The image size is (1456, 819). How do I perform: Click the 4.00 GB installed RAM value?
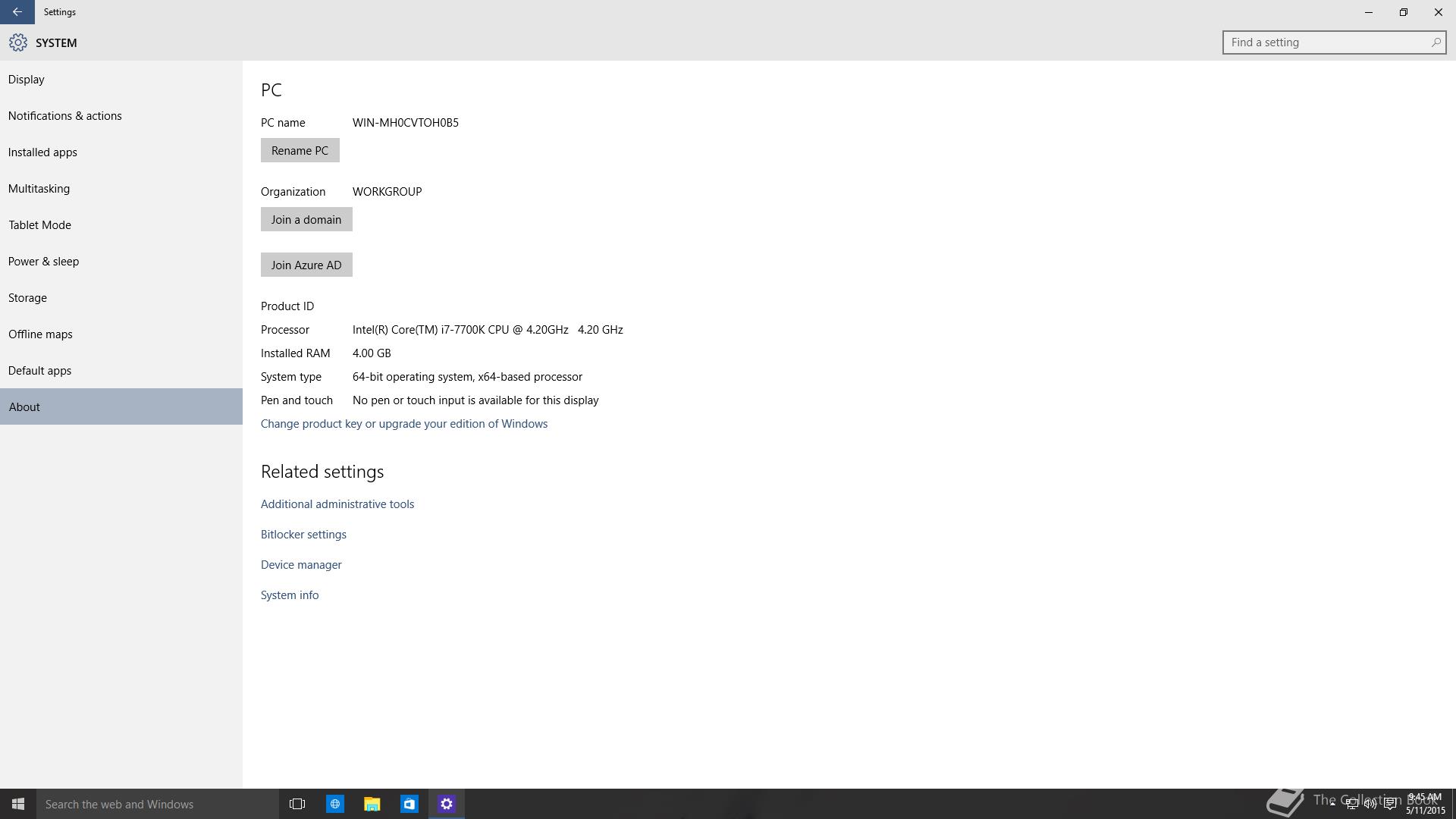click(x=372, y=353)
